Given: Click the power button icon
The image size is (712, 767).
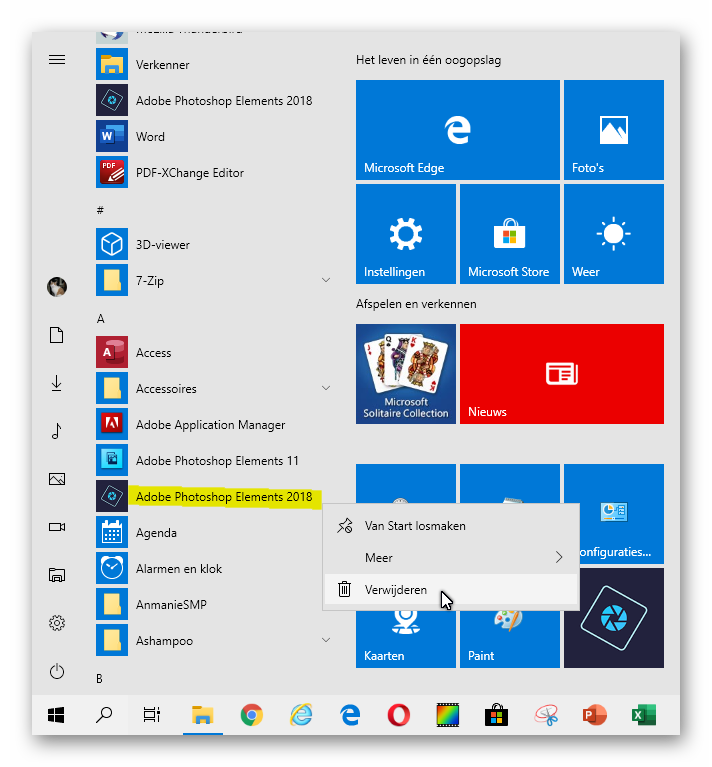Looking at the screenshot, I should (57, 671).
